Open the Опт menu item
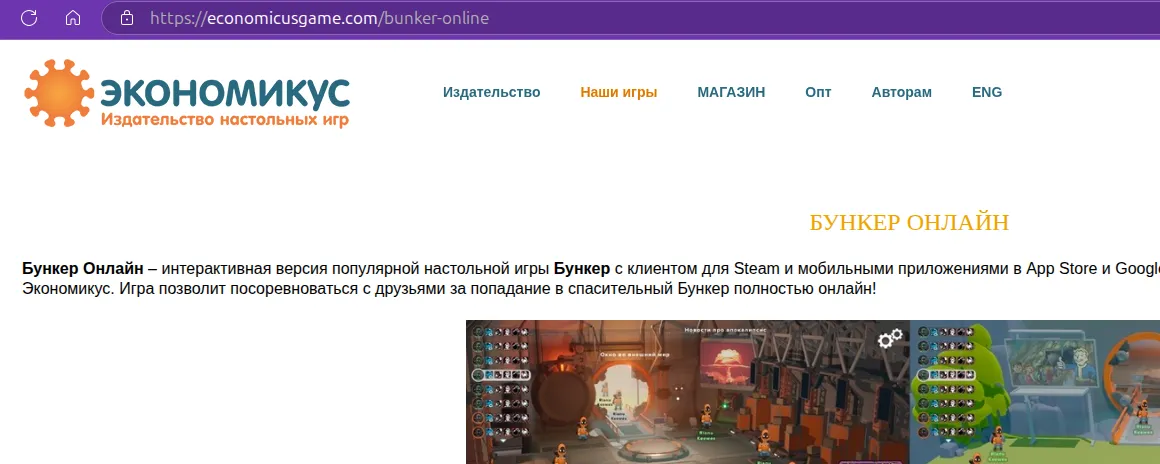 (x=818, y=93)
